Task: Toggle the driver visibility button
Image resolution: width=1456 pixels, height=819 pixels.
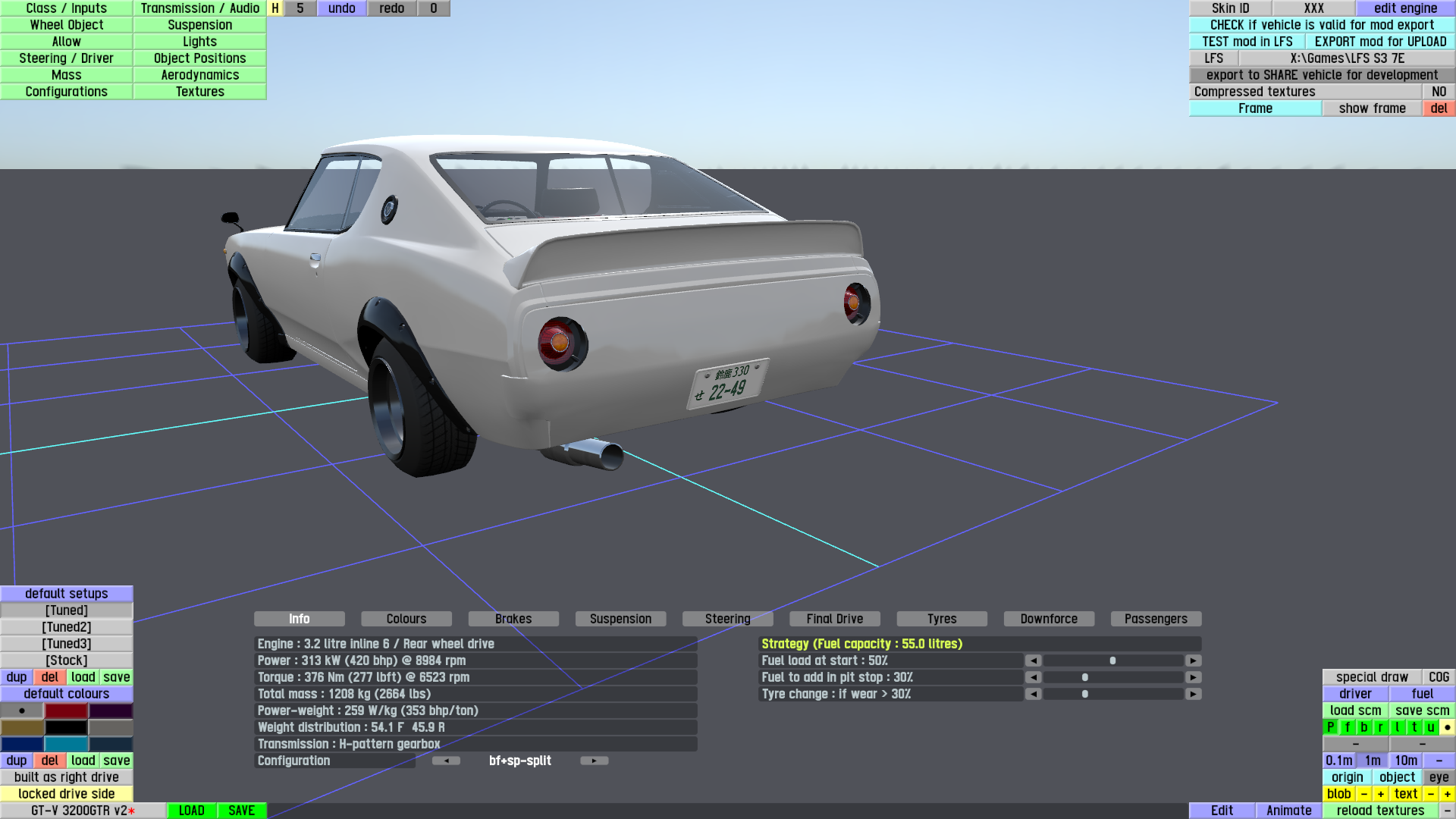Action: pyautogui.click(x=1355, y=694)
